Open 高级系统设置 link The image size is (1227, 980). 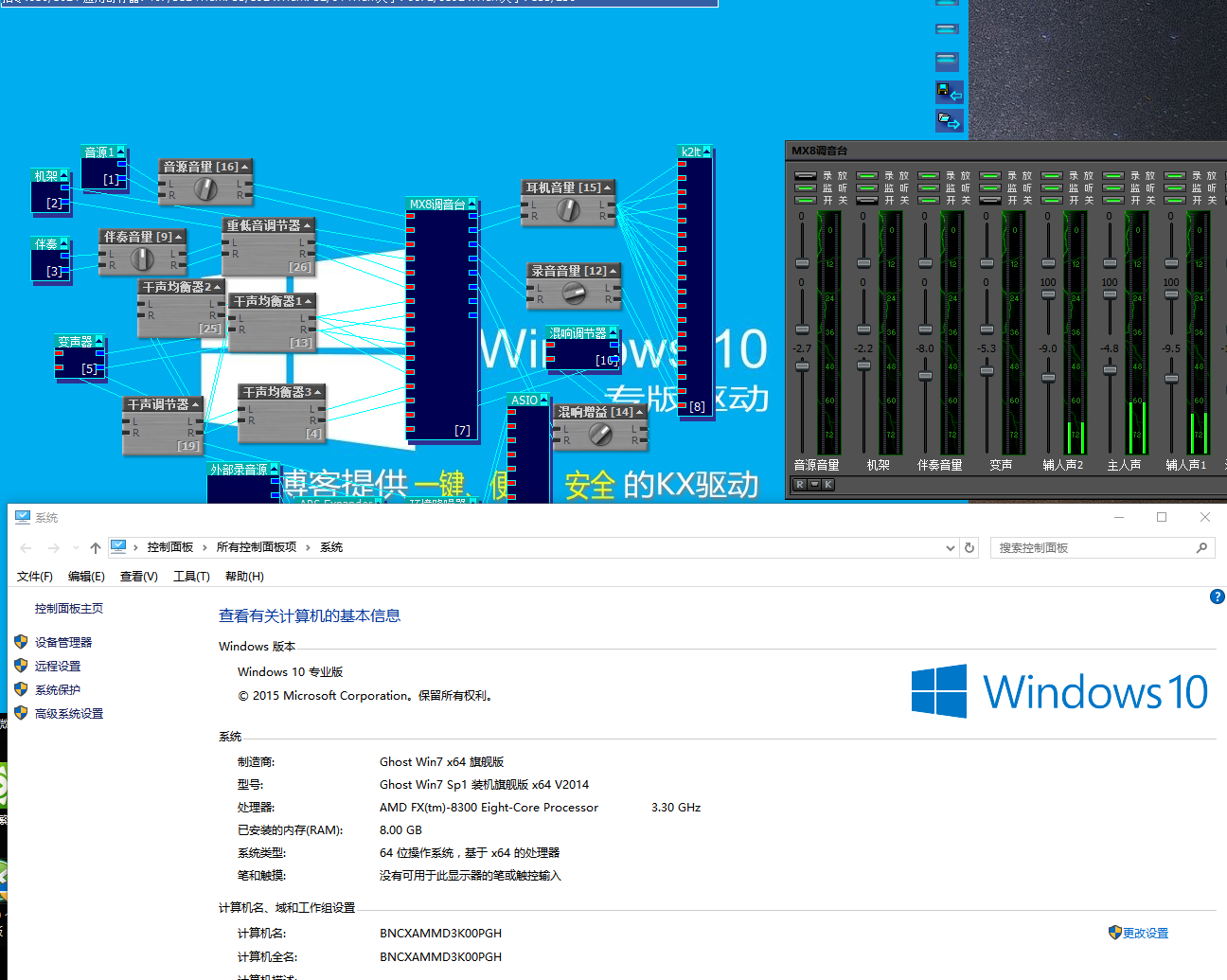coord(69,713)
